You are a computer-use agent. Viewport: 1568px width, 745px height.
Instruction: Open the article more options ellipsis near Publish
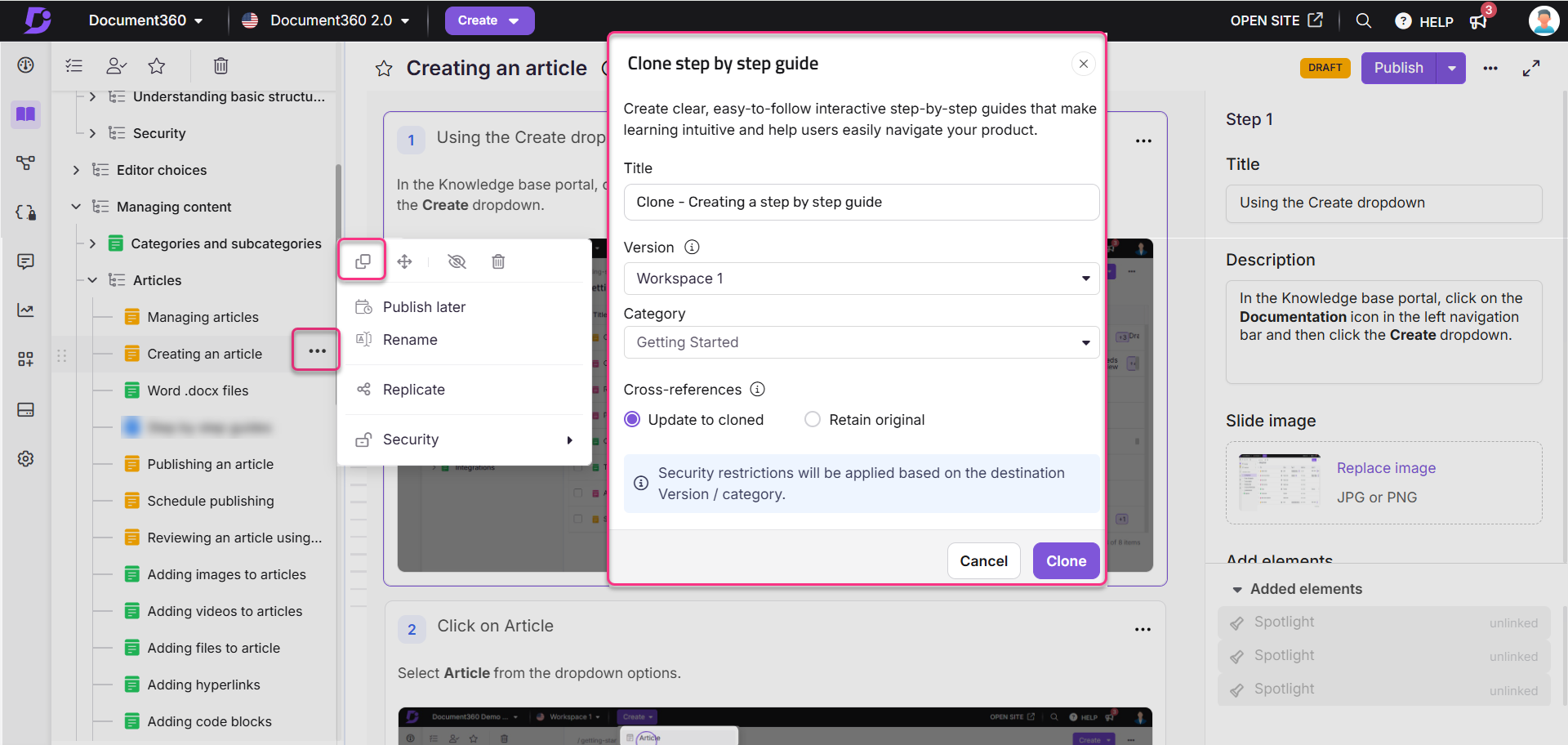click(1490, 68)
